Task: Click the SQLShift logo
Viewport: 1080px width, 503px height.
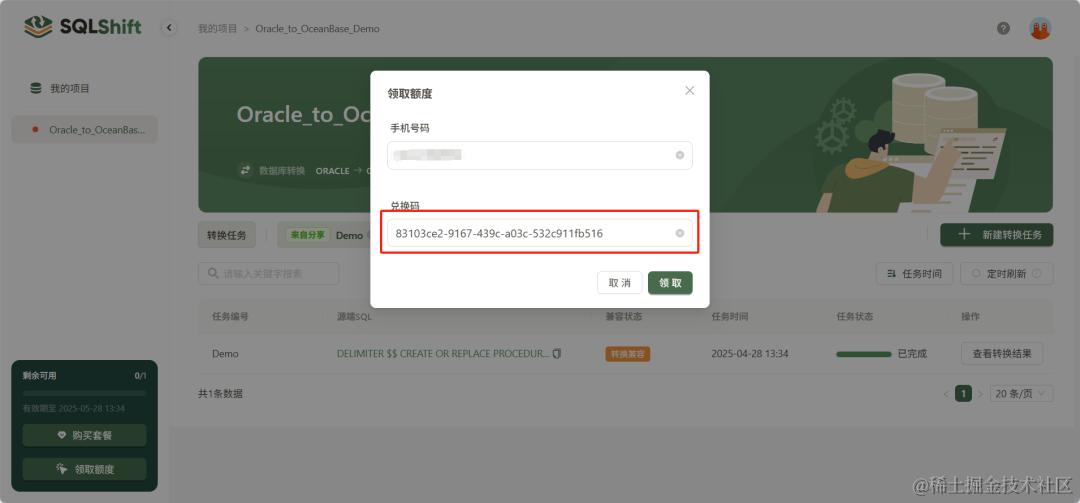Action: (x=83, y=28)
